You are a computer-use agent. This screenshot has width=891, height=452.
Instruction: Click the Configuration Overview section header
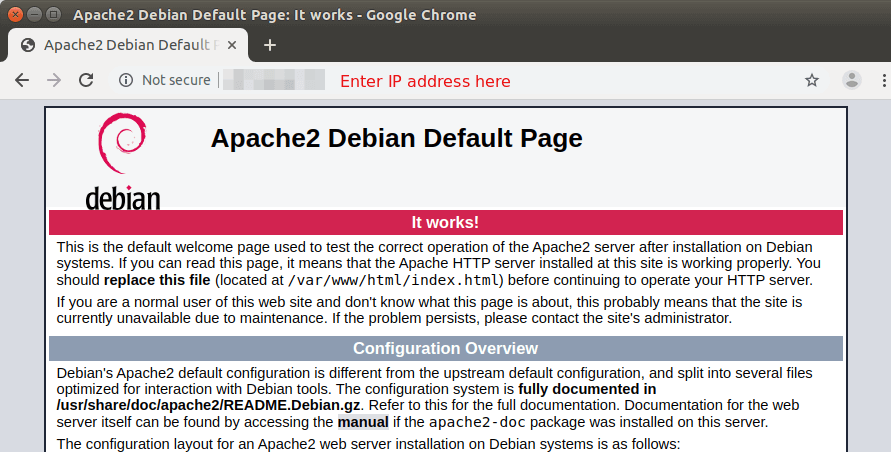[445, 348]
